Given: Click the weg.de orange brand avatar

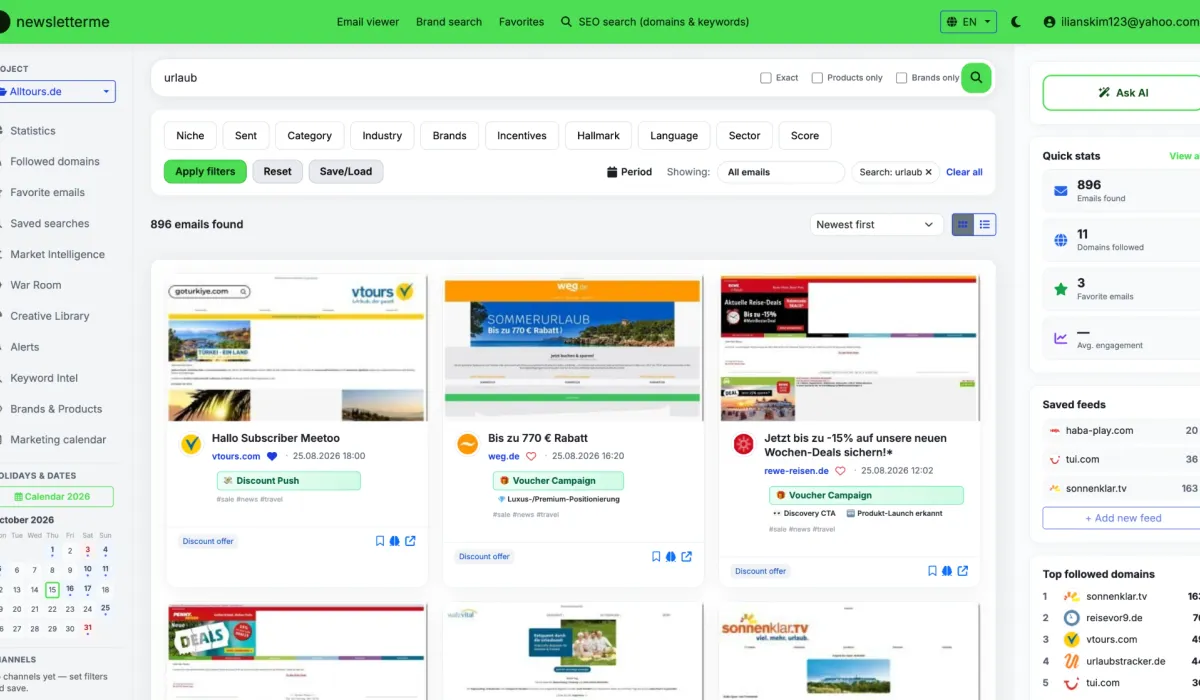Looking at the screenshot, I should pos(467,445).
